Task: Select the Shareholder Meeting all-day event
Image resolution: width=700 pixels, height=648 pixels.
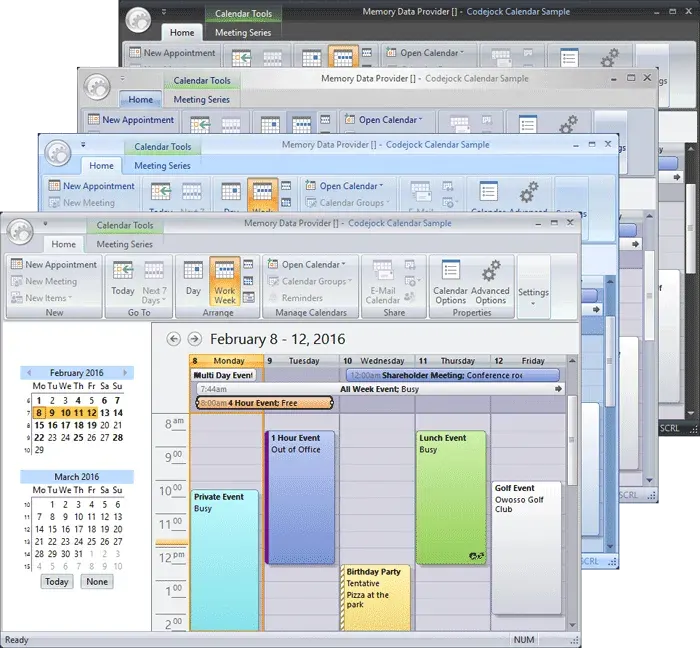Action: tap(453, 375)
